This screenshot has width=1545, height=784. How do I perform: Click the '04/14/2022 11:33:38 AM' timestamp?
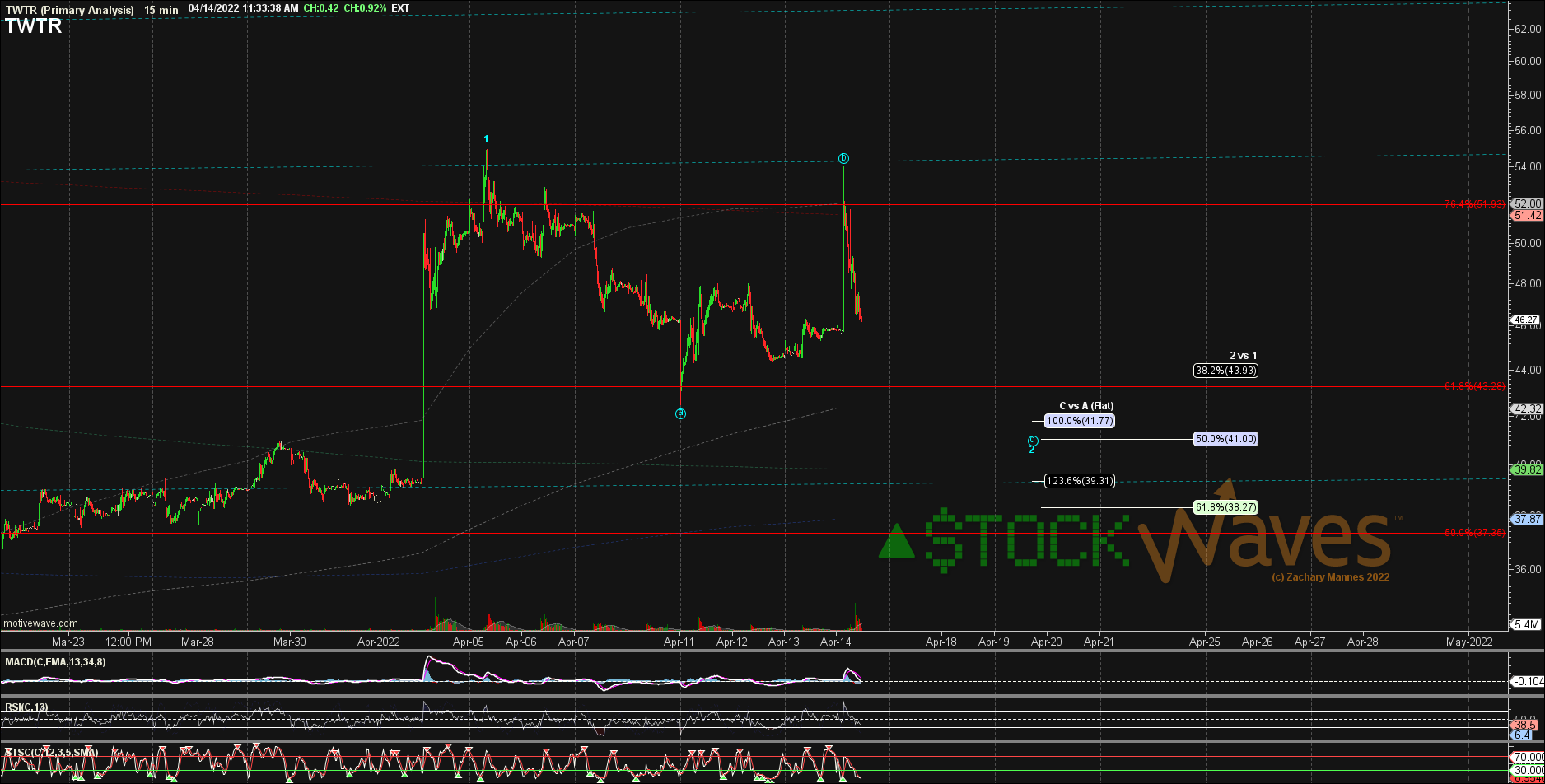point(243,8)
